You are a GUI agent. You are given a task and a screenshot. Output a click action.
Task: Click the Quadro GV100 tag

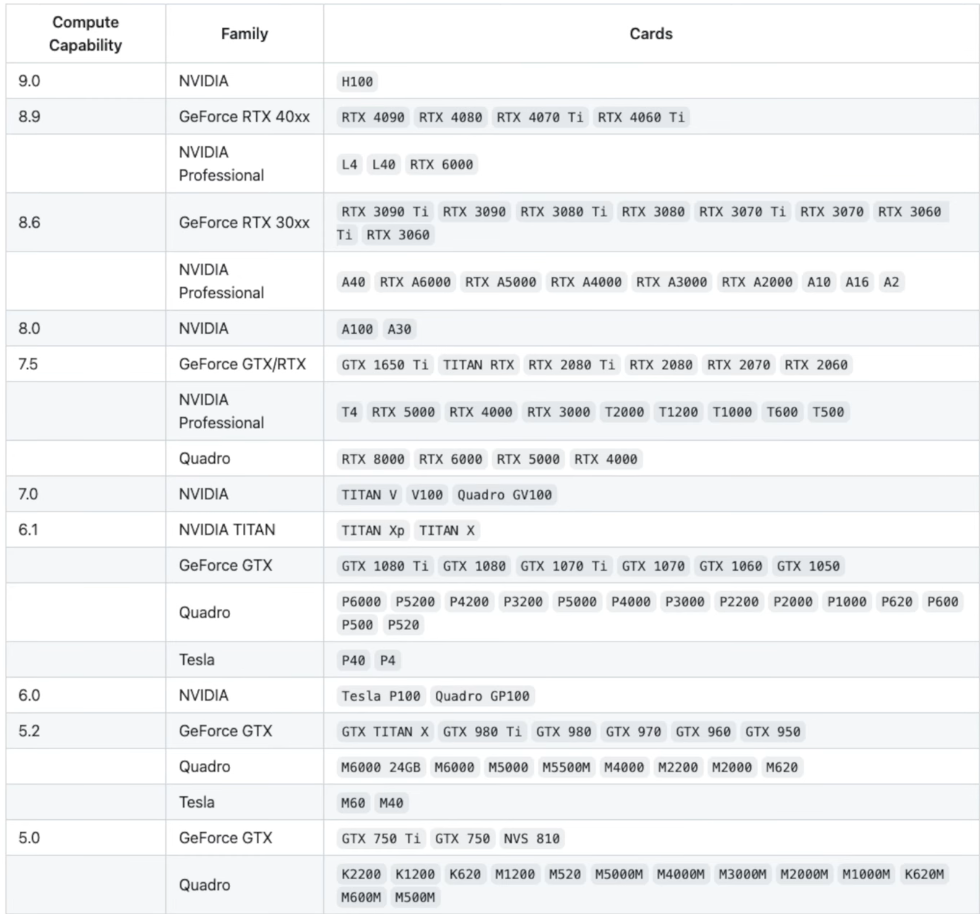[x=504, y=495]
